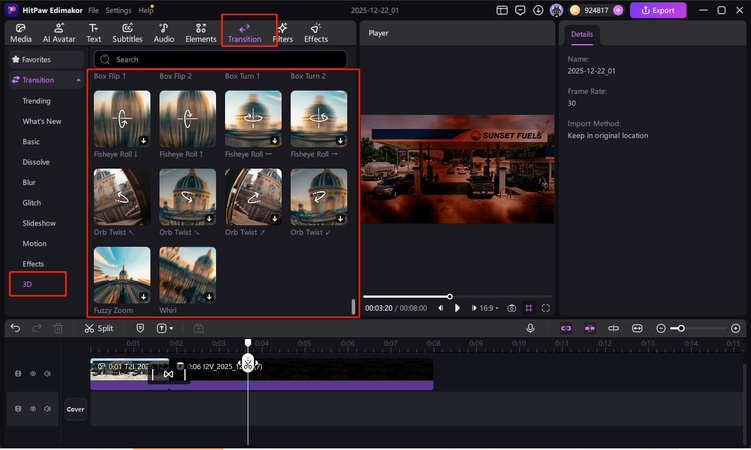Collapse the Transition category list
Screen dimensions: 751x450
pyautogui.click(x=79, y=80)
